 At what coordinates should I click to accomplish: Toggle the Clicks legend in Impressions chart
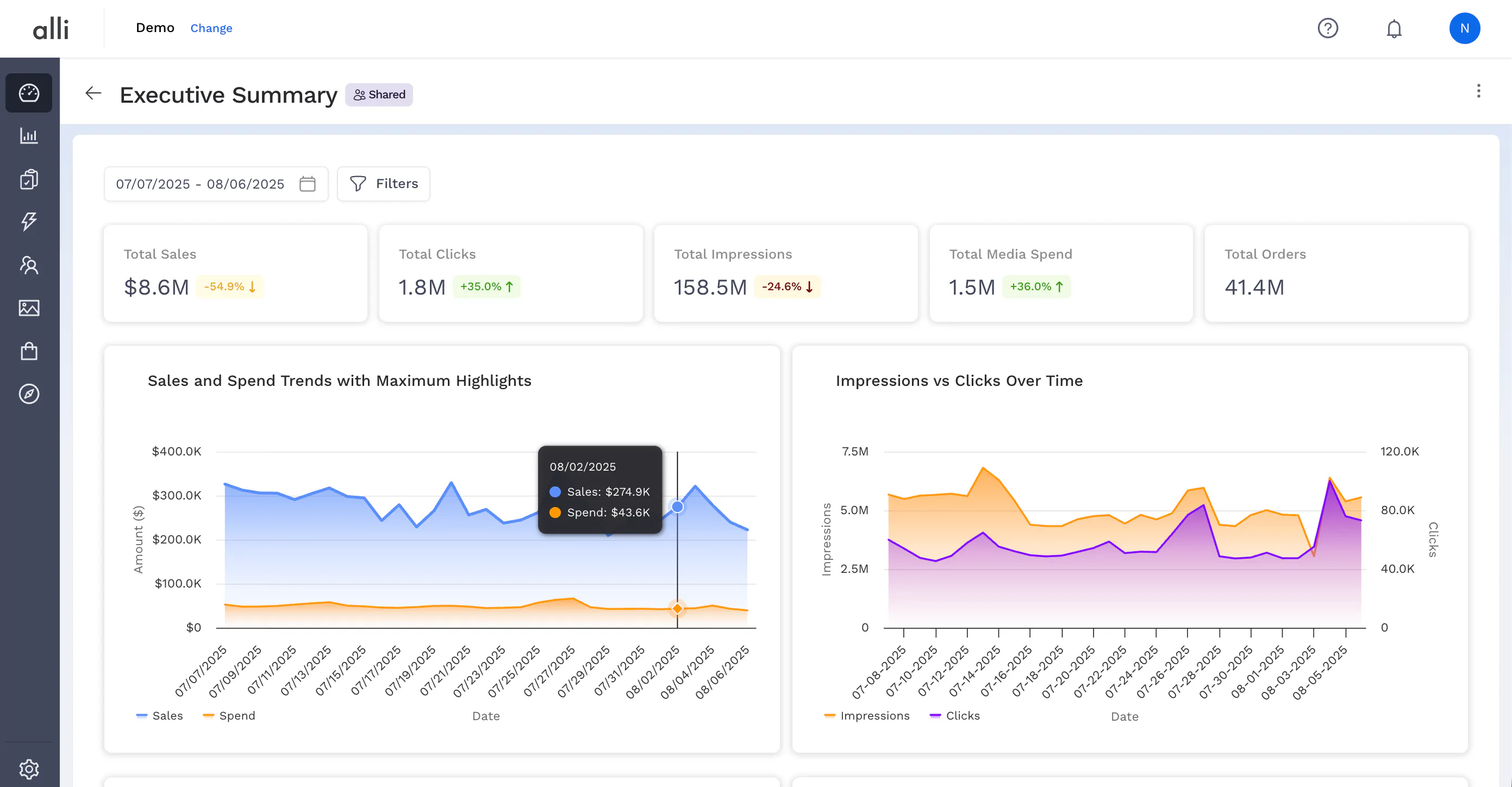click(955, 715)
